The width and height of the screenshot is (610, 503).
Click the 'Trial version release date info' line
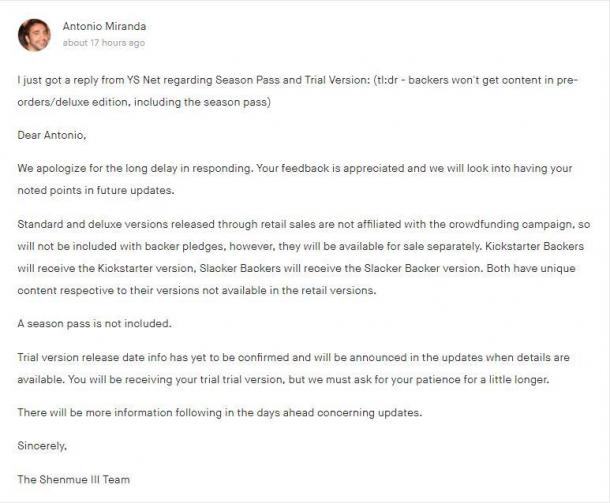pos(294,358)
